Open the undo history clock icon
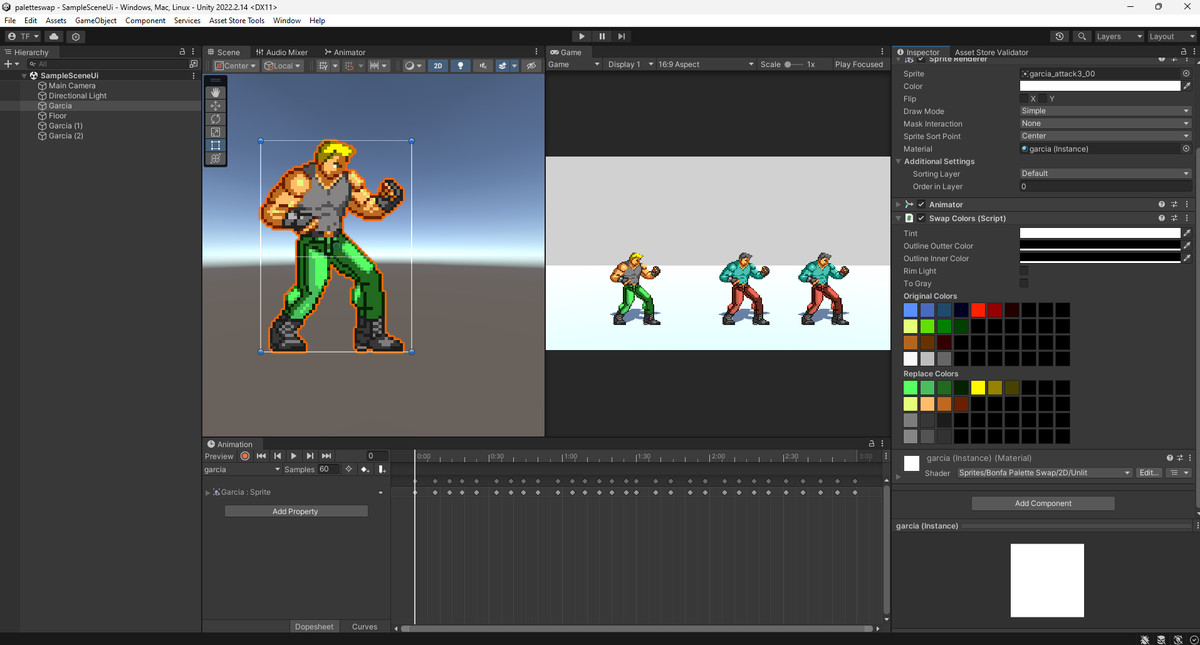This screenshot has width=1200, height=645. point(1060,36)
